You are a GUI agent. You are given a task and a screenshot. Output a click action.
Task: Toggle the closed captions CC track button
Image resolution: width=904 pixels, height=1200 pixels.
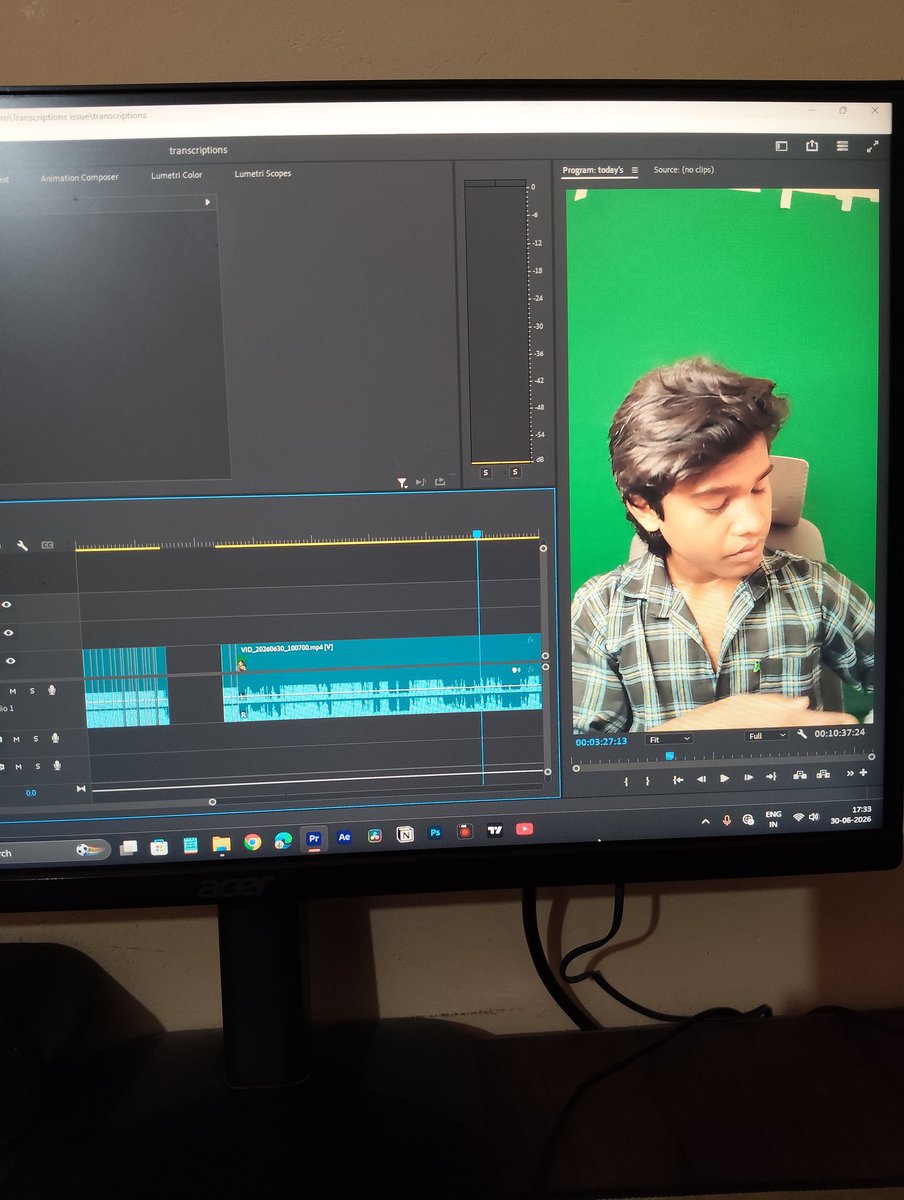click(x=47, y=545)
